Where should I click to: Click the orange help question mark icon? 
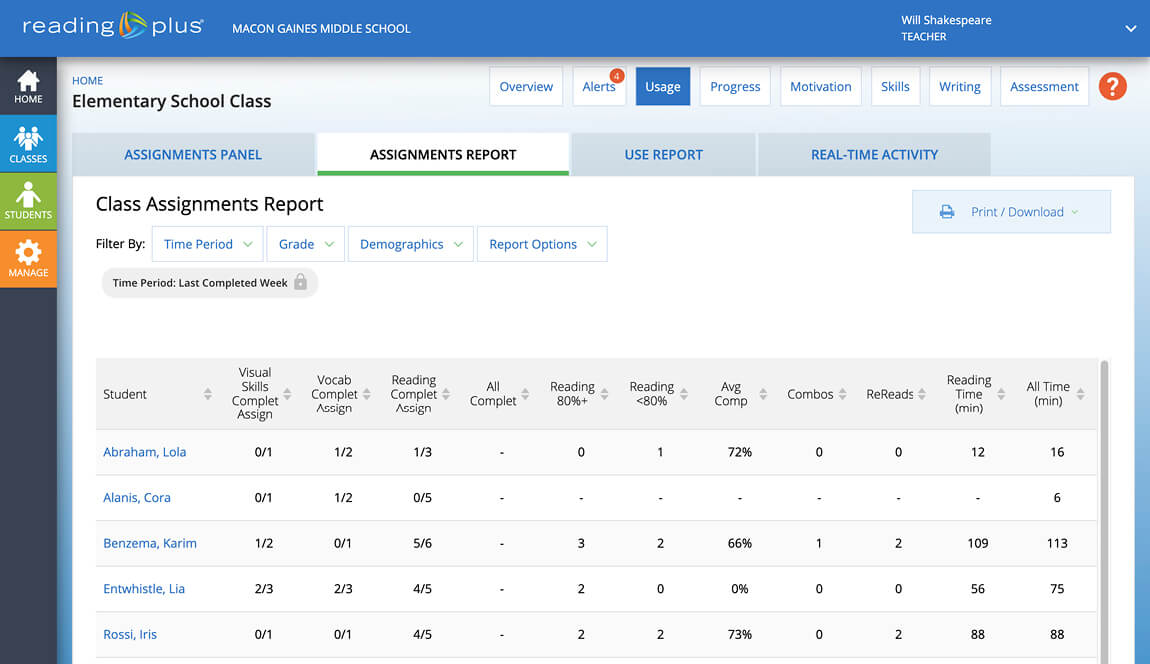point(1112,87)
